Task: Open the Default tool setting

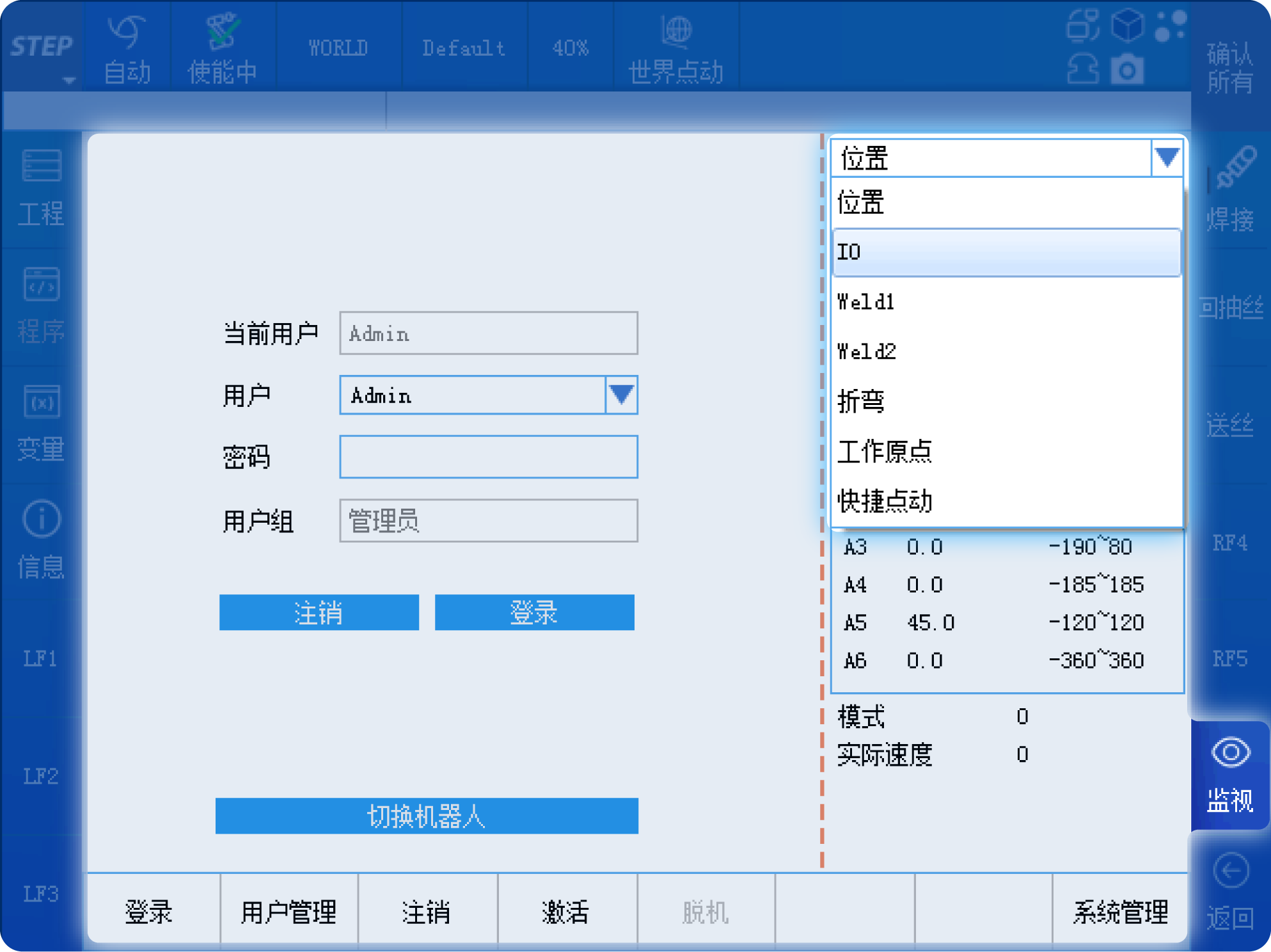Action: 464,48
